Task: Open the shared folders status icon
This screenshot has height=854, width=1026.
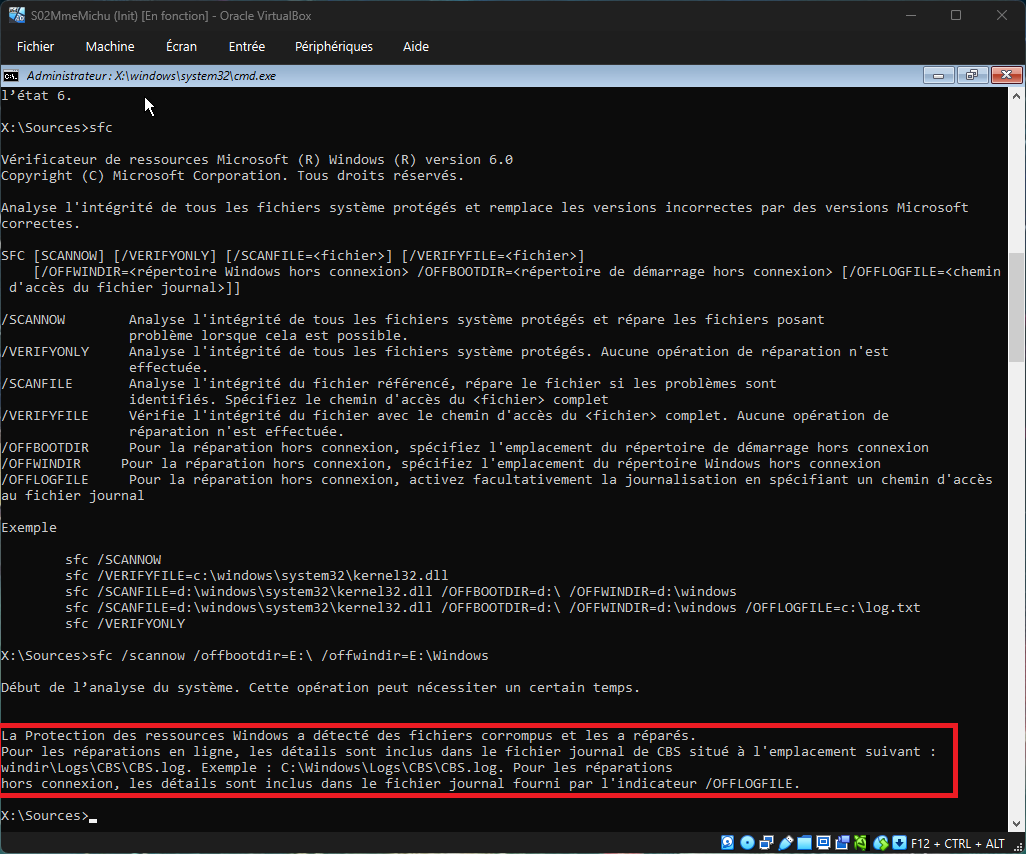Action: (806, 842)
